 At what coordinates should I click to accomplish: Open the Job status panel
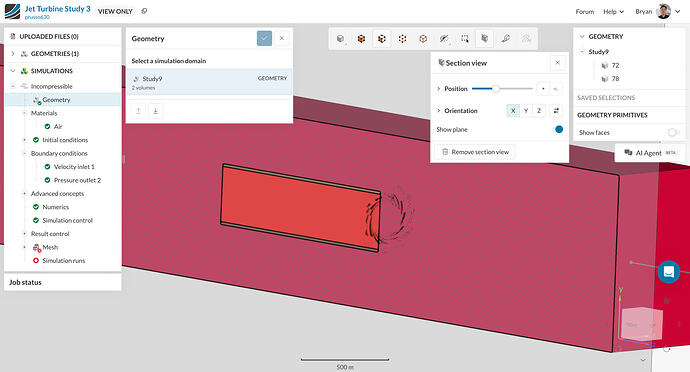click(62, 282)
